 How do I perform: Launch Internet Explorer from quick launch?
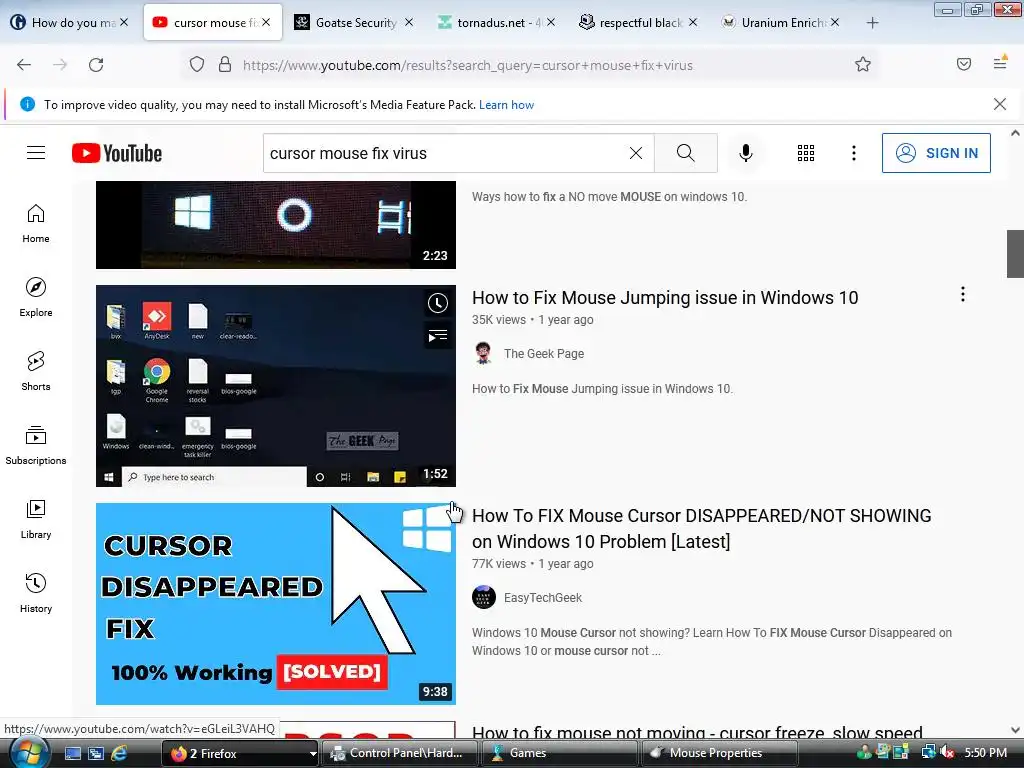click(119, 753)
